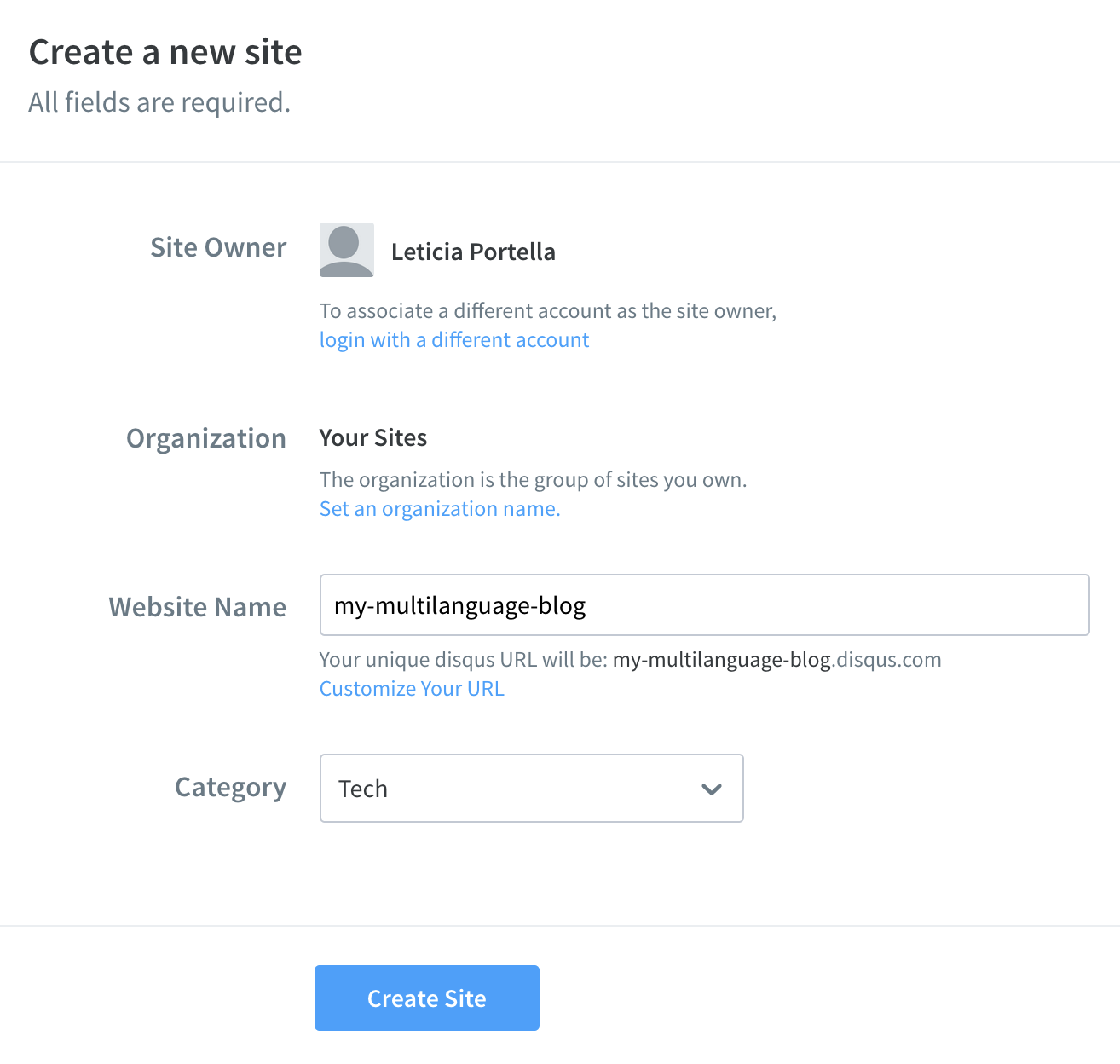This screenshot has height=1064, width=1120.
Task: Click the "Your Sites" organization name
Action: coord(372,438)
